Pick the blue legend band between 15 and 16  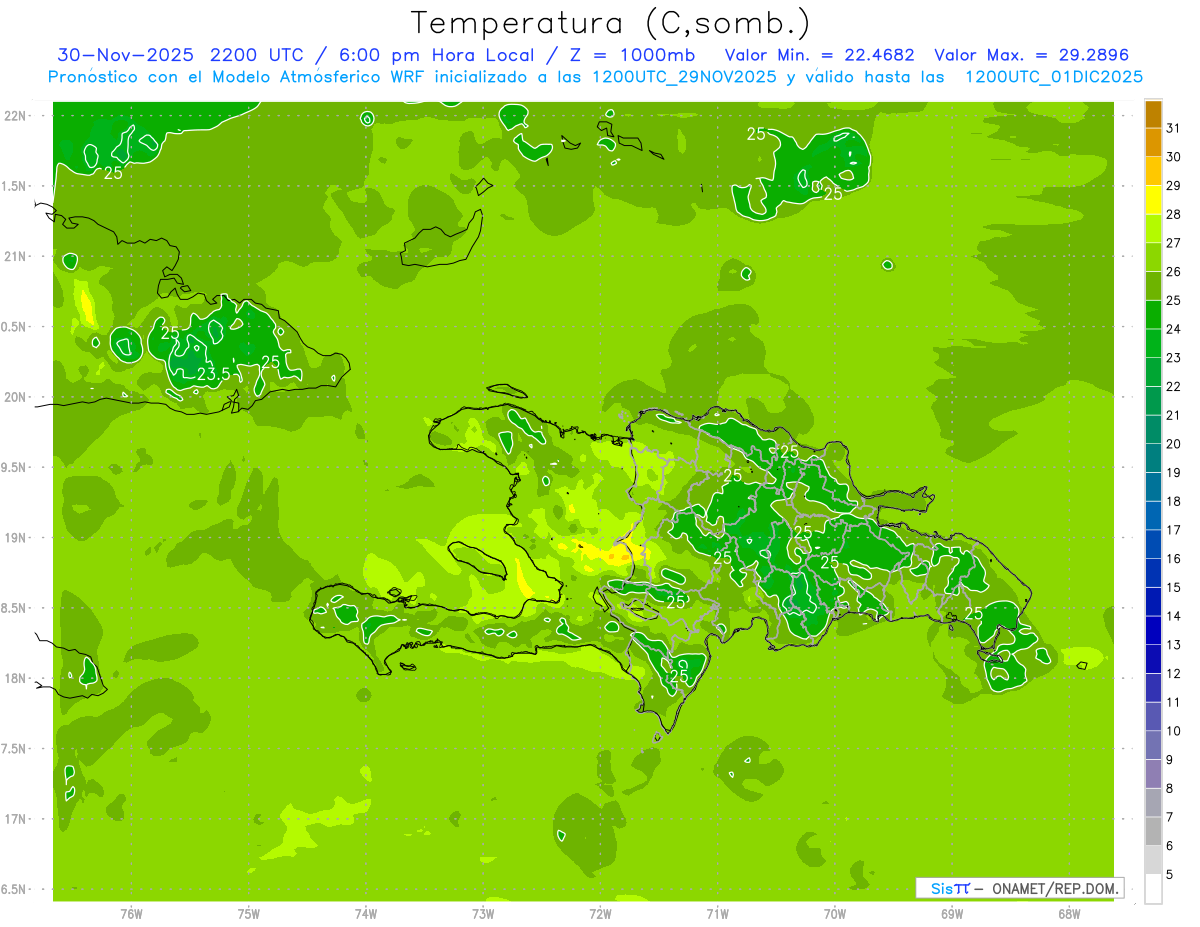point(1153,573)
